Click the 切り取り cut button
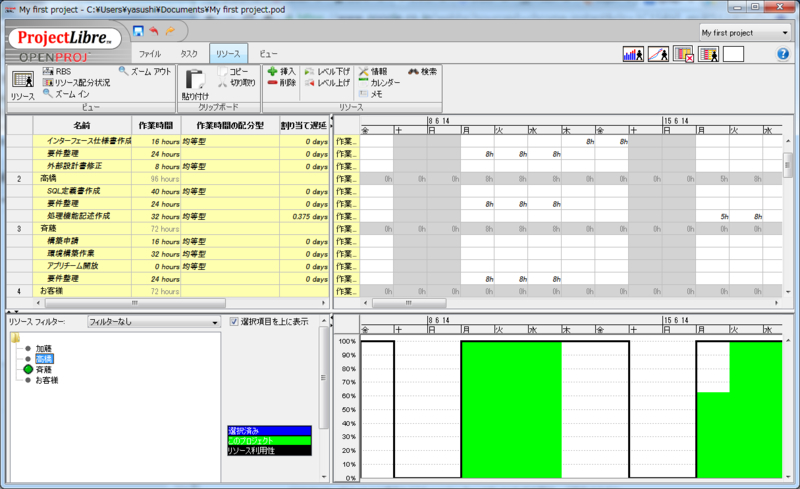Image resolution: width=800 pixels, height=489 pixels. pyautogui.click(x=237, y=83)
